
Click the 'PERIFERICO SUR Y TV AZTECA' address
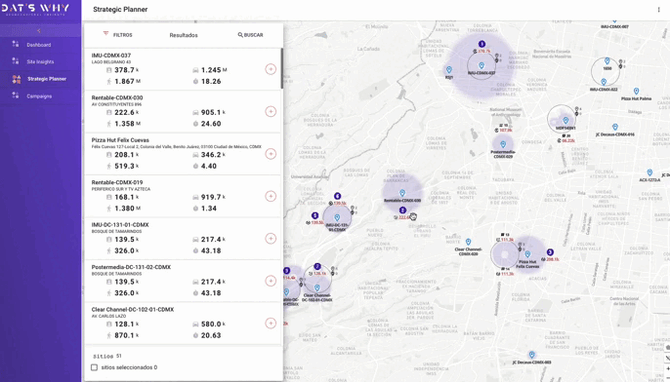coord(121,189)
